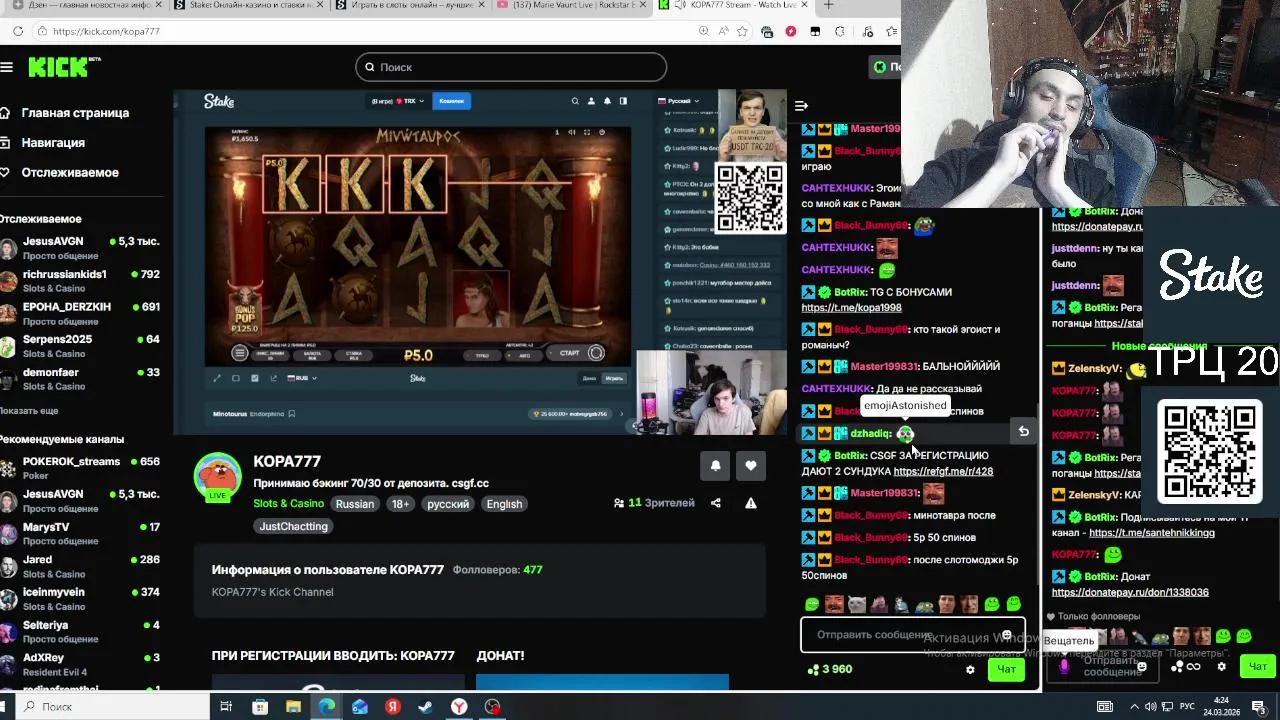The height and width of the screenshot is (720, 1280).
Task: Open demonfaer channel
Action: [80, 378]
